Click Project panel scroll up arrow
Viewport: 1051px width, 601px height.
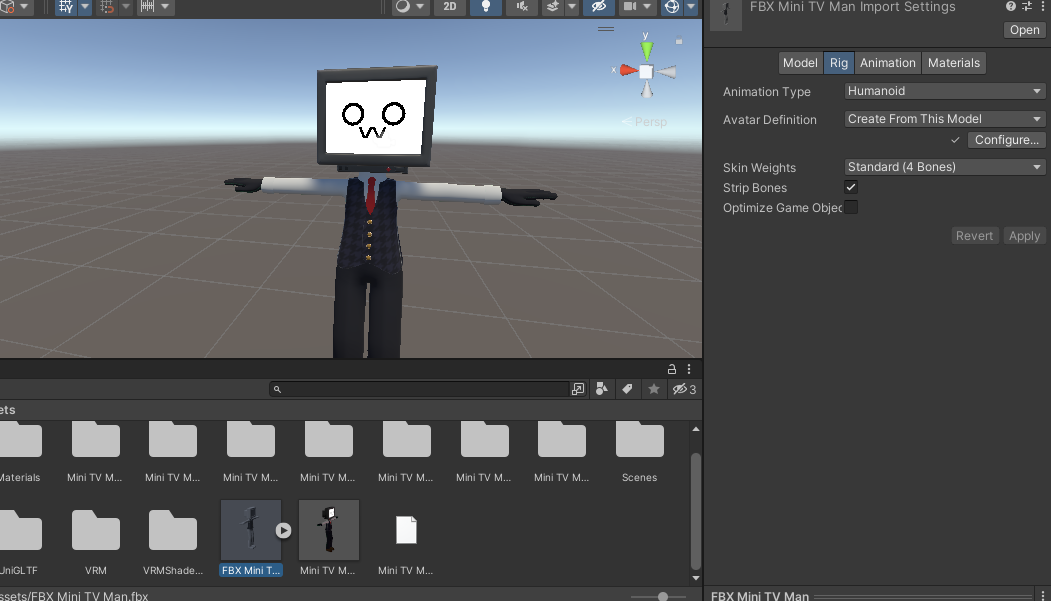point(696,429)
